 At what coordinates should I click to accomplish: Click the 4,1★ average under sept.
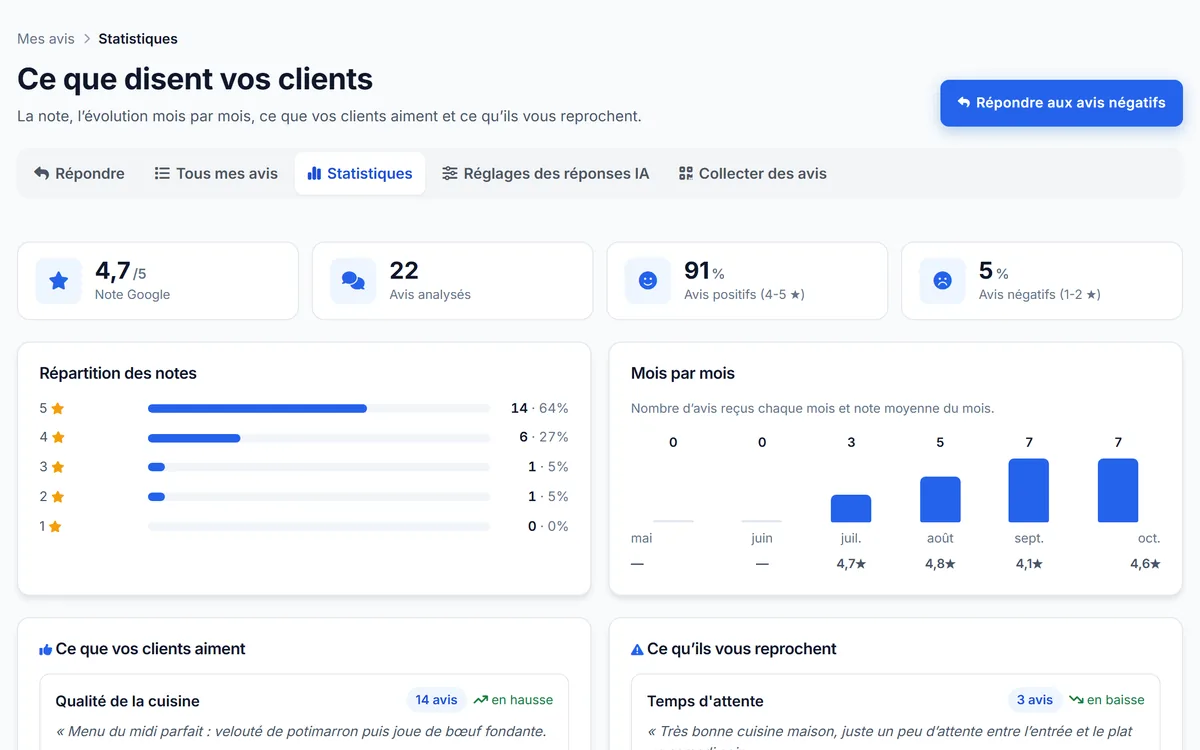(1029, 564)
